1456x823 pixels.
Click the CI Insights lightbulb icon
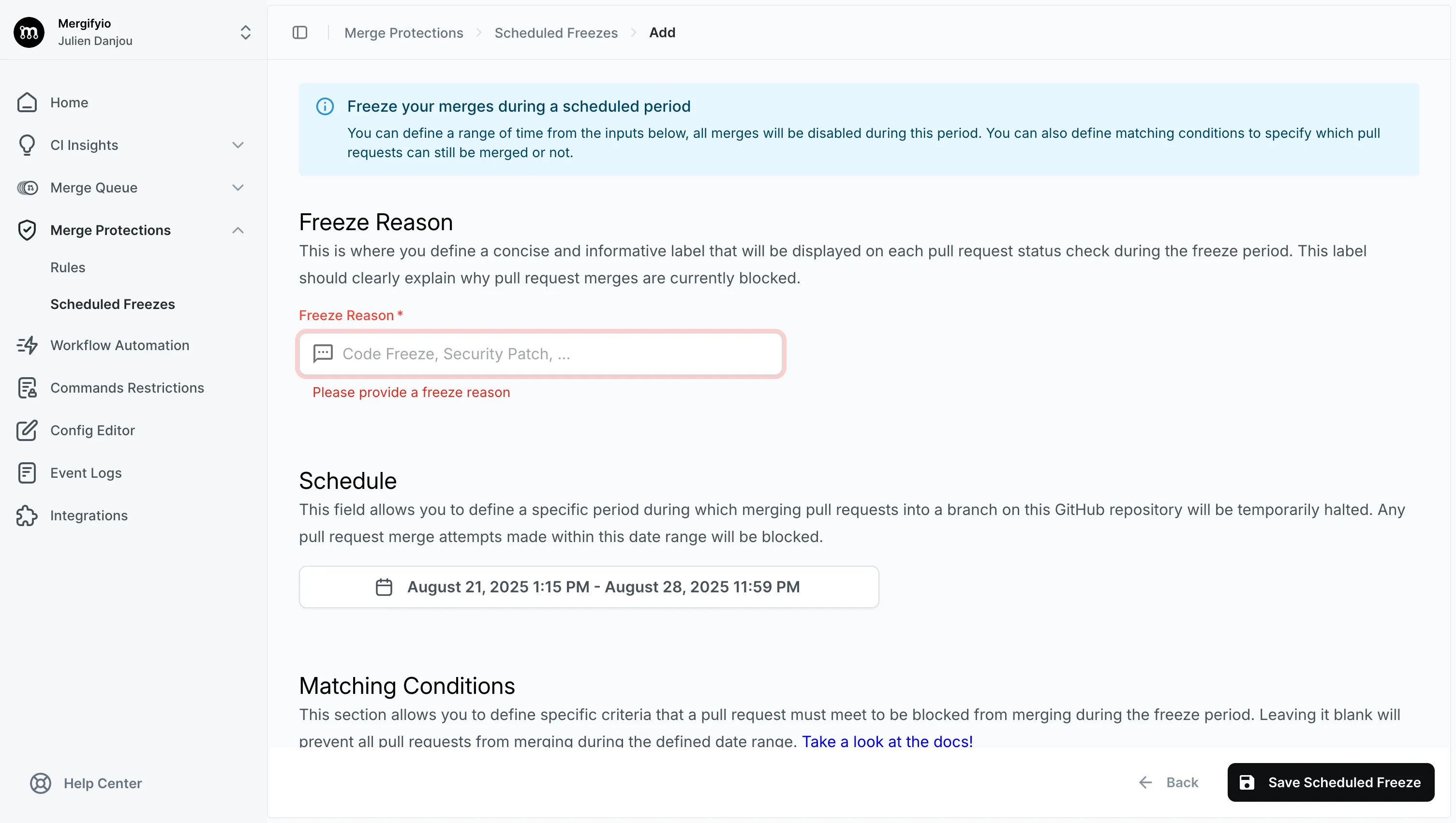click(27, 145)
